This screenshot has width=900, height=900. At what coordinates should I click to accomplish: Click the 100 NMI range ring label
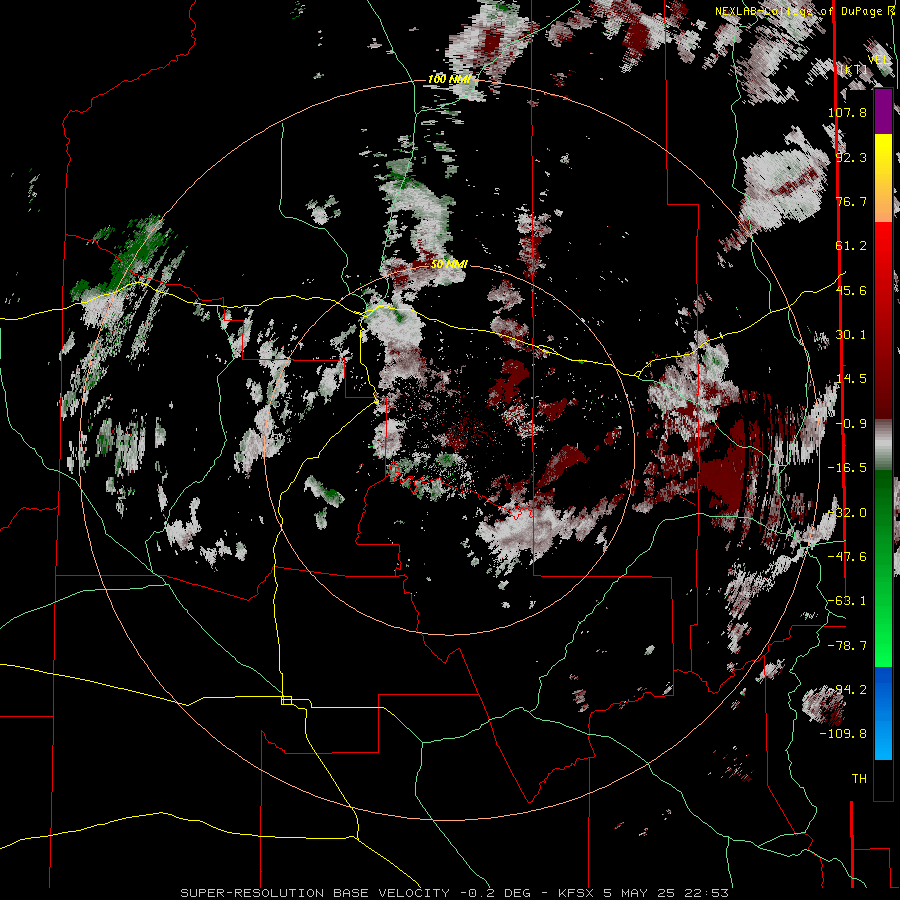pos(449,79)
